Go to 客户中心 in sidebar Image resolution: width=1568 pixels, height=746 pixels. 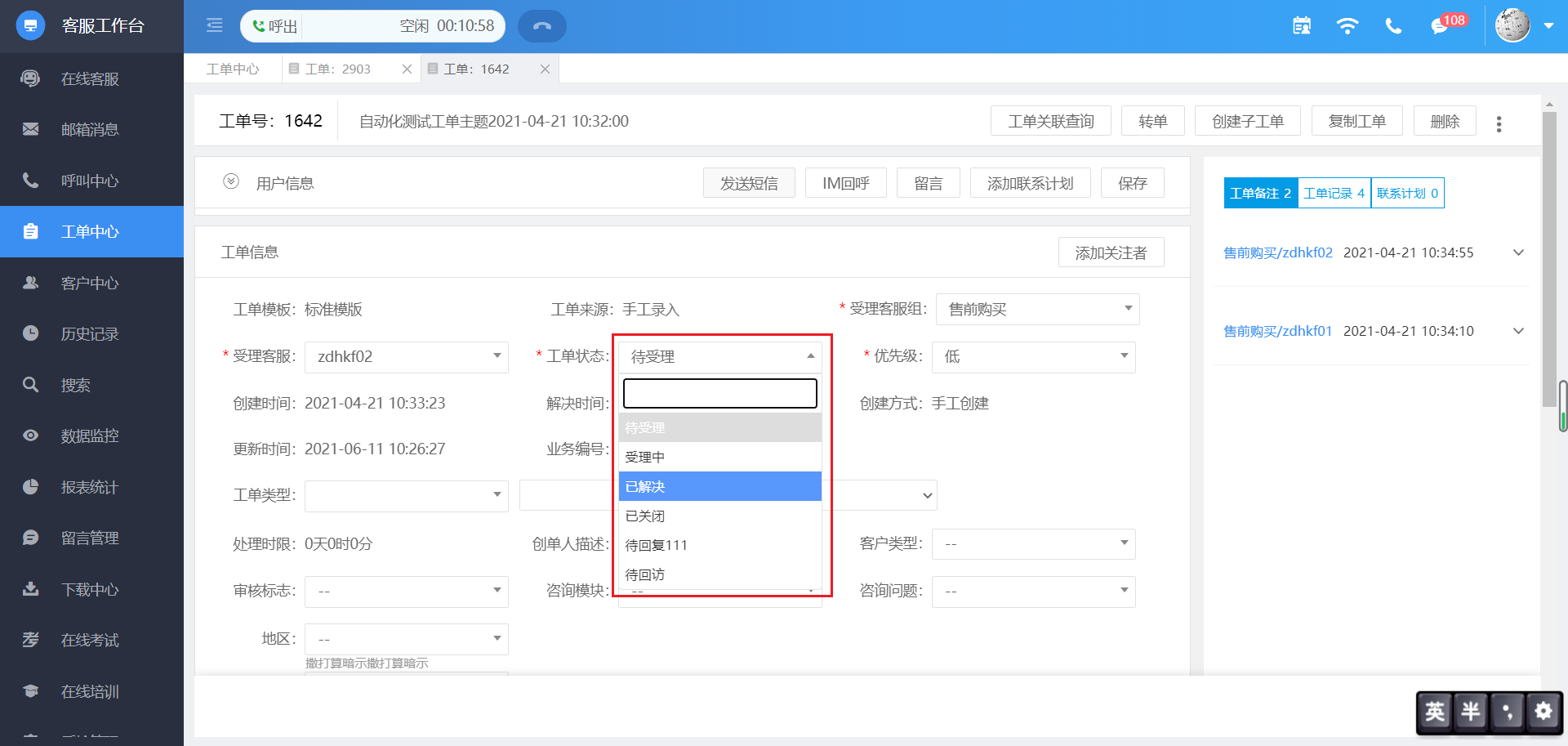point(90,284)
